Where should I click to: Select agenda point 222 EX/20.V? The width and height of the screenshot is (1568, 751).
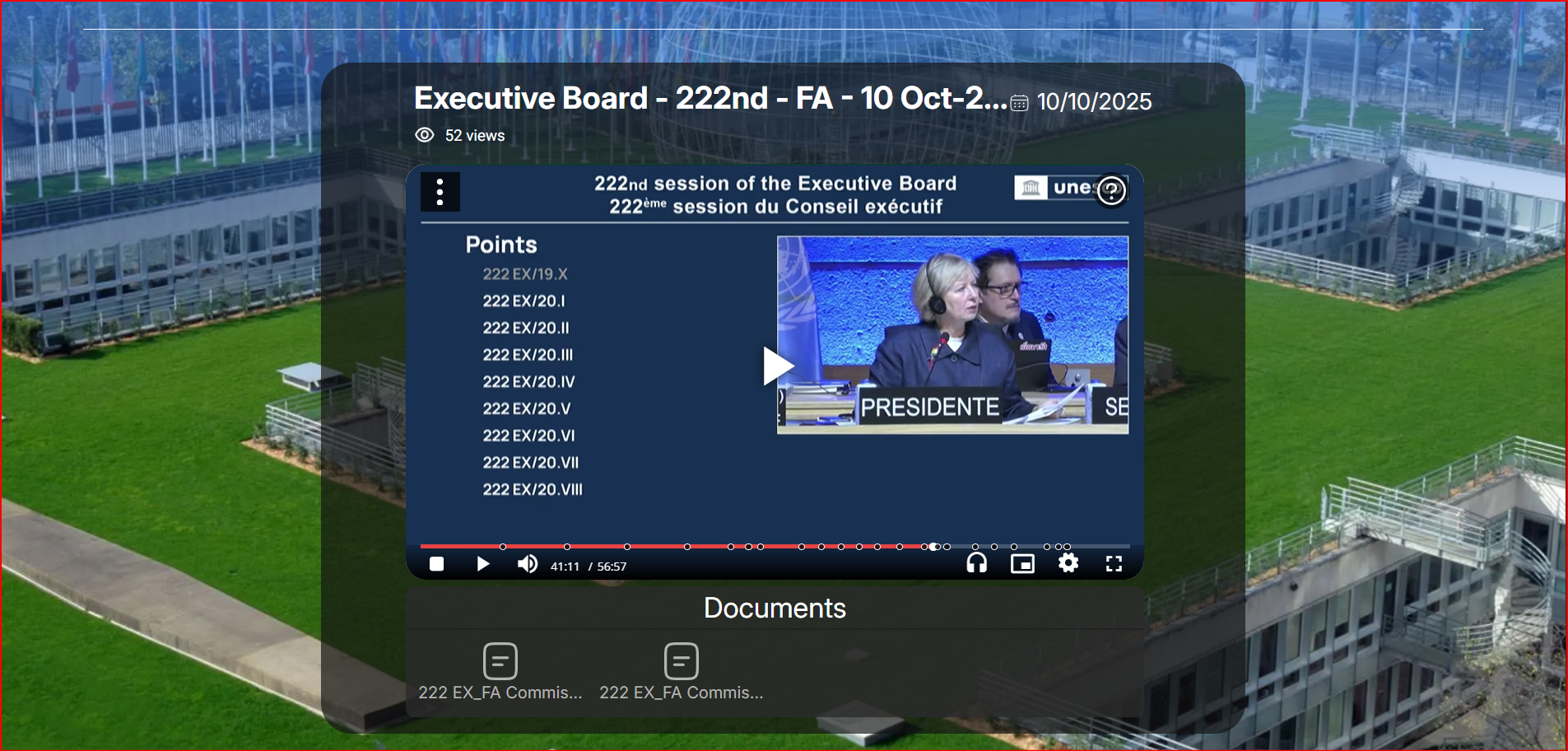click(526, 409)
